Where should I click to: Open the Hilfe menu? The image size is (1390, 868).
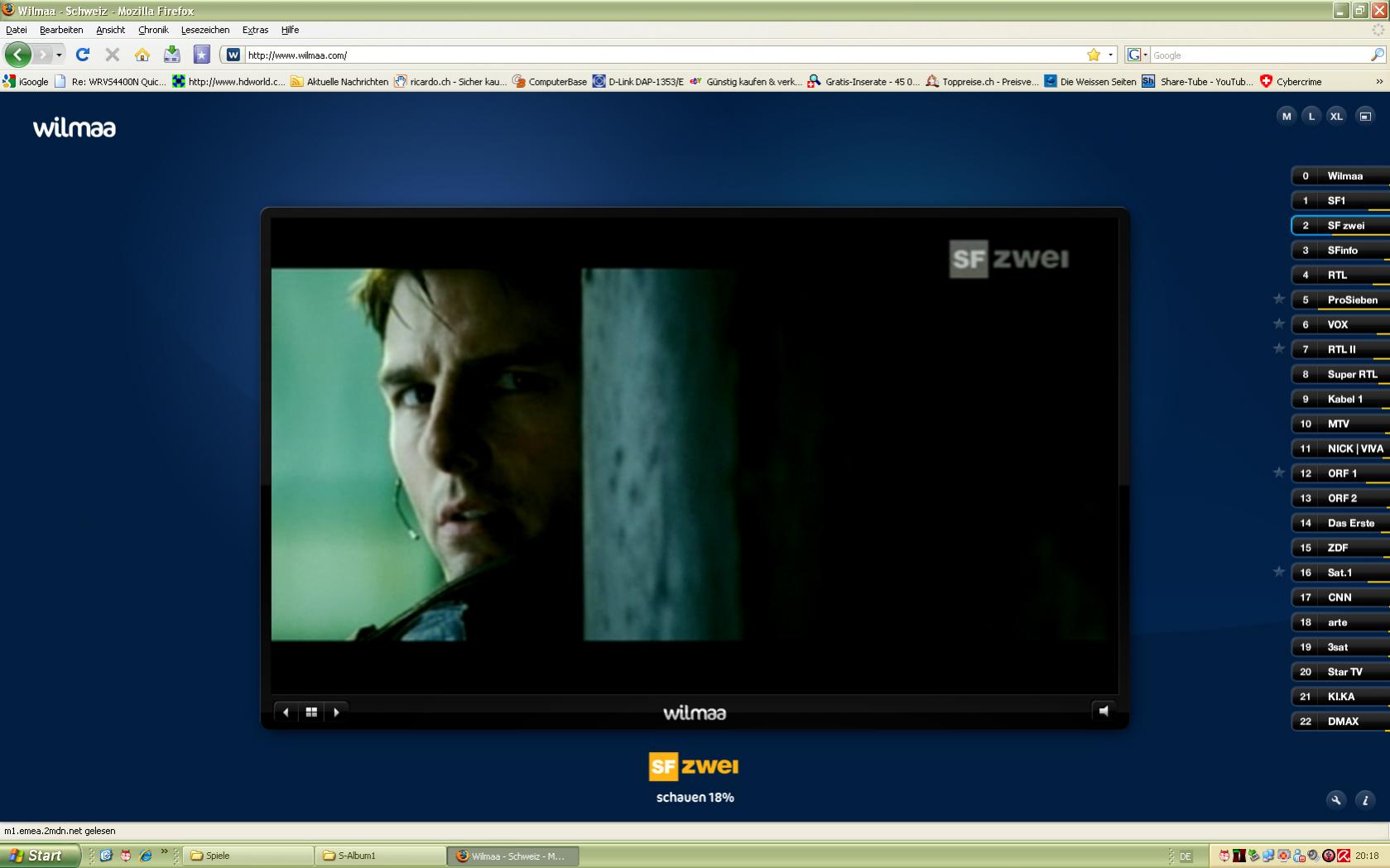(x=290, y=30)
